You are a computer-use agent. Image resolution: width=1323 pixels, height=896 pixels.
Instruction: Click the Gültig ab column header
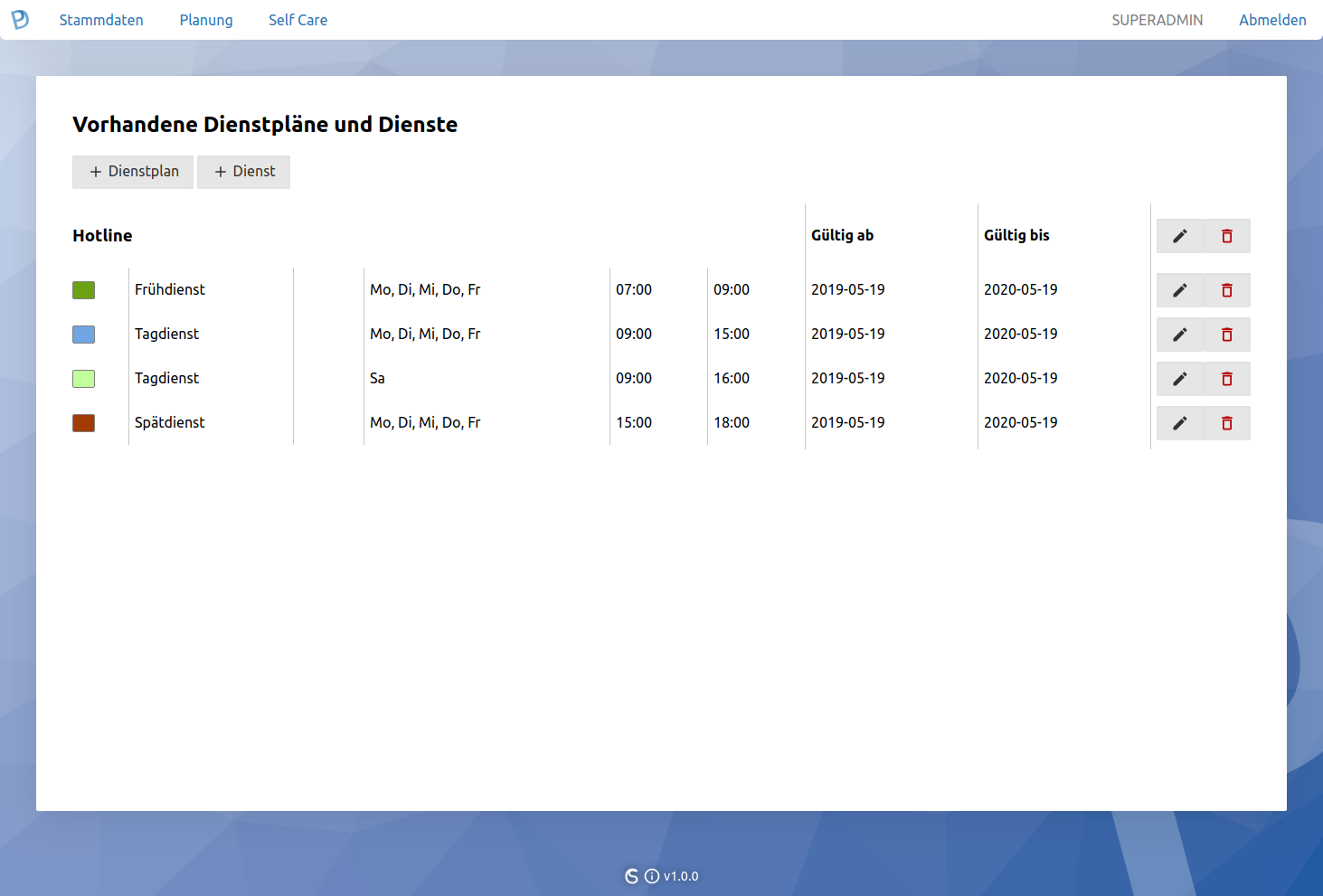(x=842, y=235)
